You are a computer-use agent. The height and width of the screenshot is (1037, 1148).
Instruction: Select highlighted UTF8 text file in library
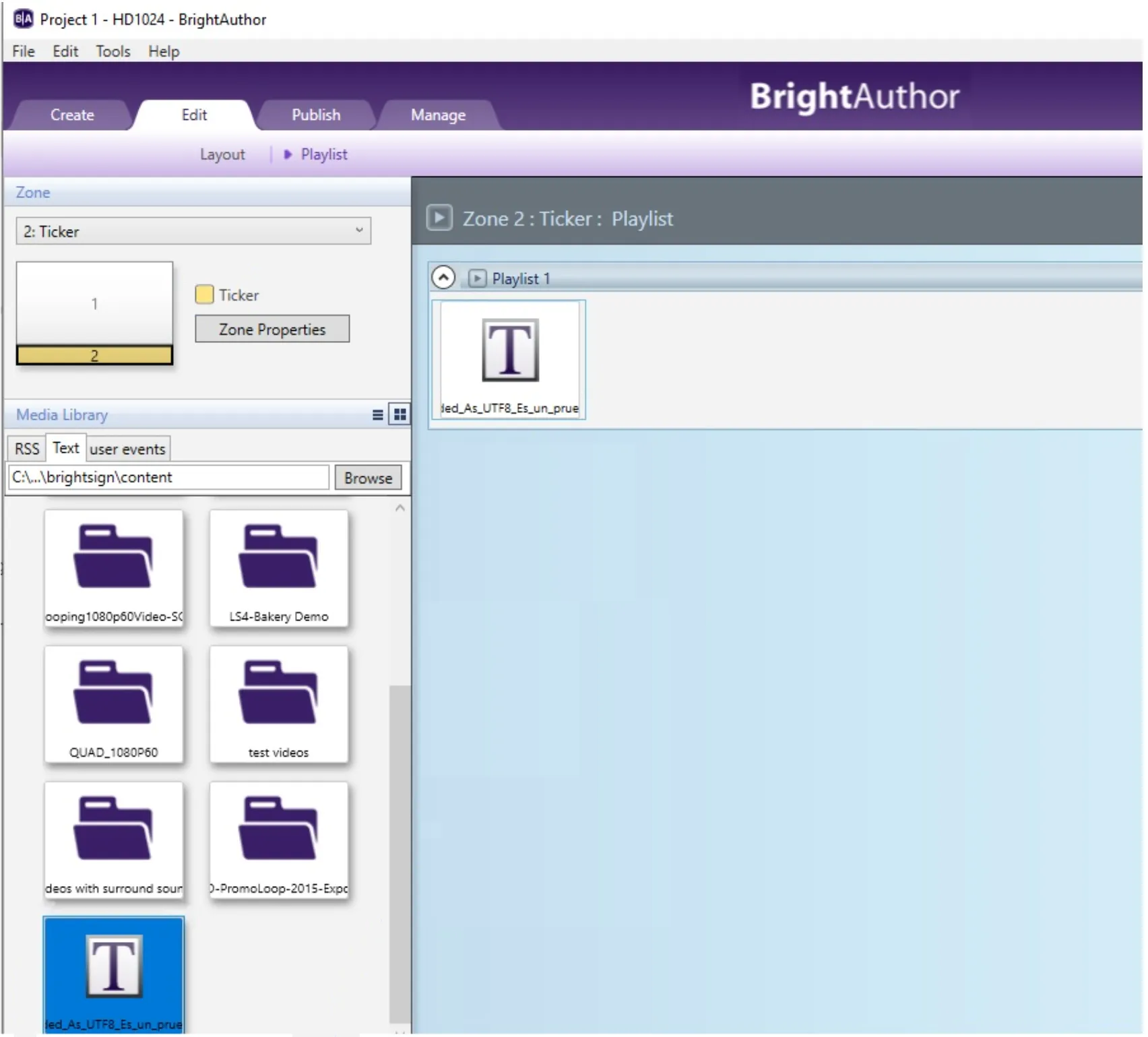click(x=114, y=976)
